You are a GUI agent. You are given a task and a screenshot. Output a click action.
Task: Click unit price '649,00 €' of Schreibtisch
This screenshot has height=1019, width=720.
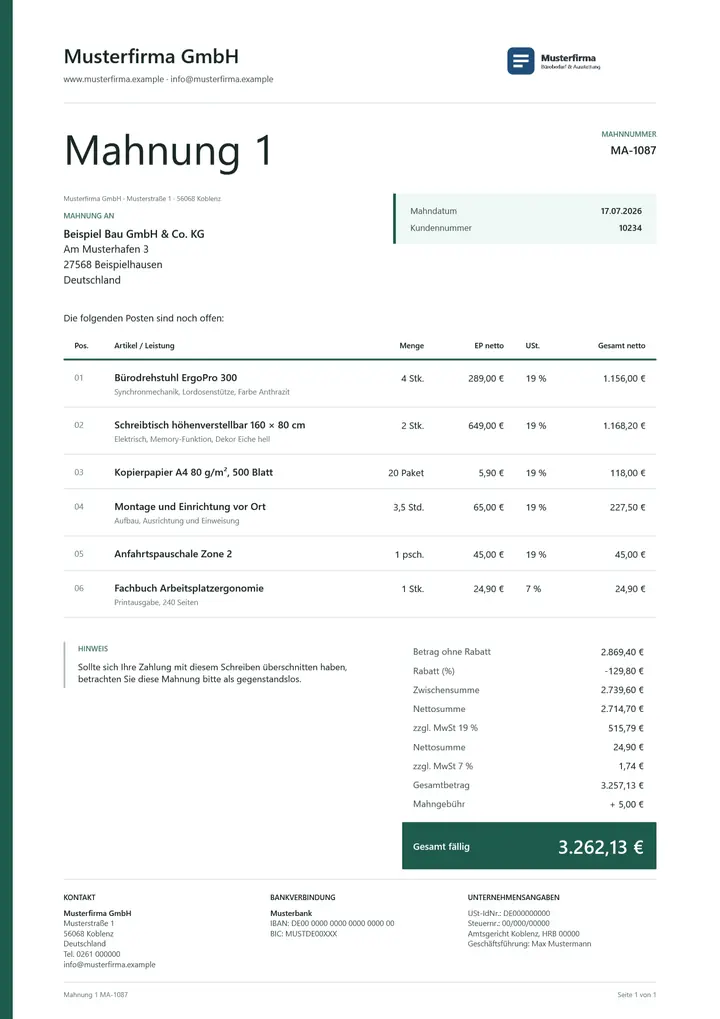pyautogui.click(x=486, y=426)
